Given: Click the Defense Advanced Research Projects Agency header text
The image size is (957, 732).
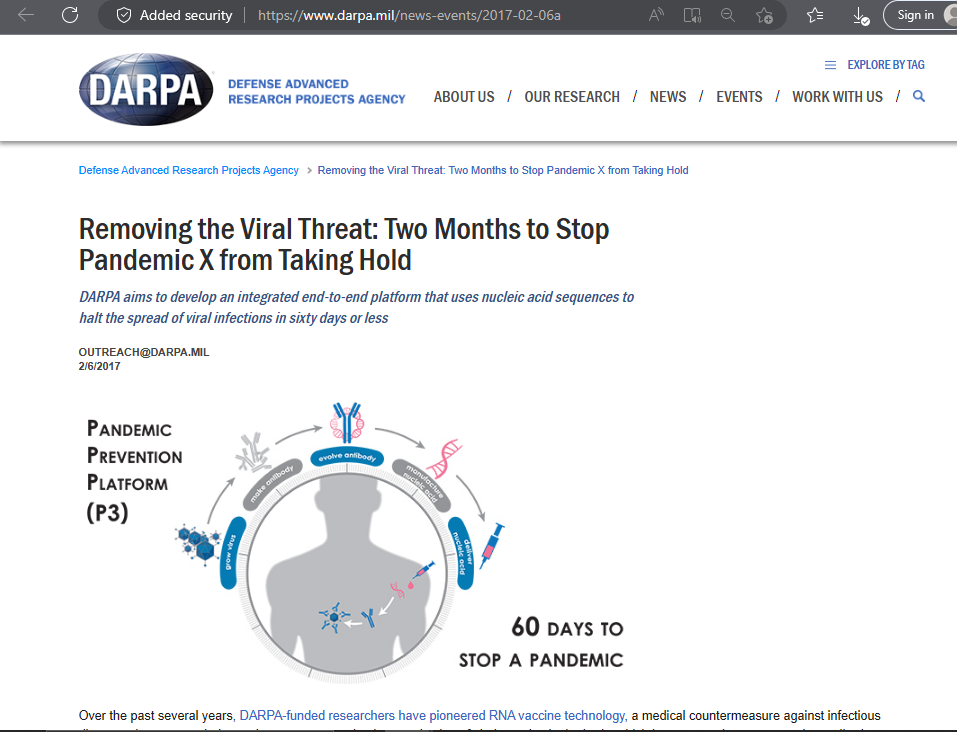Looking at the screenshot, I should [x=317, y=92].
